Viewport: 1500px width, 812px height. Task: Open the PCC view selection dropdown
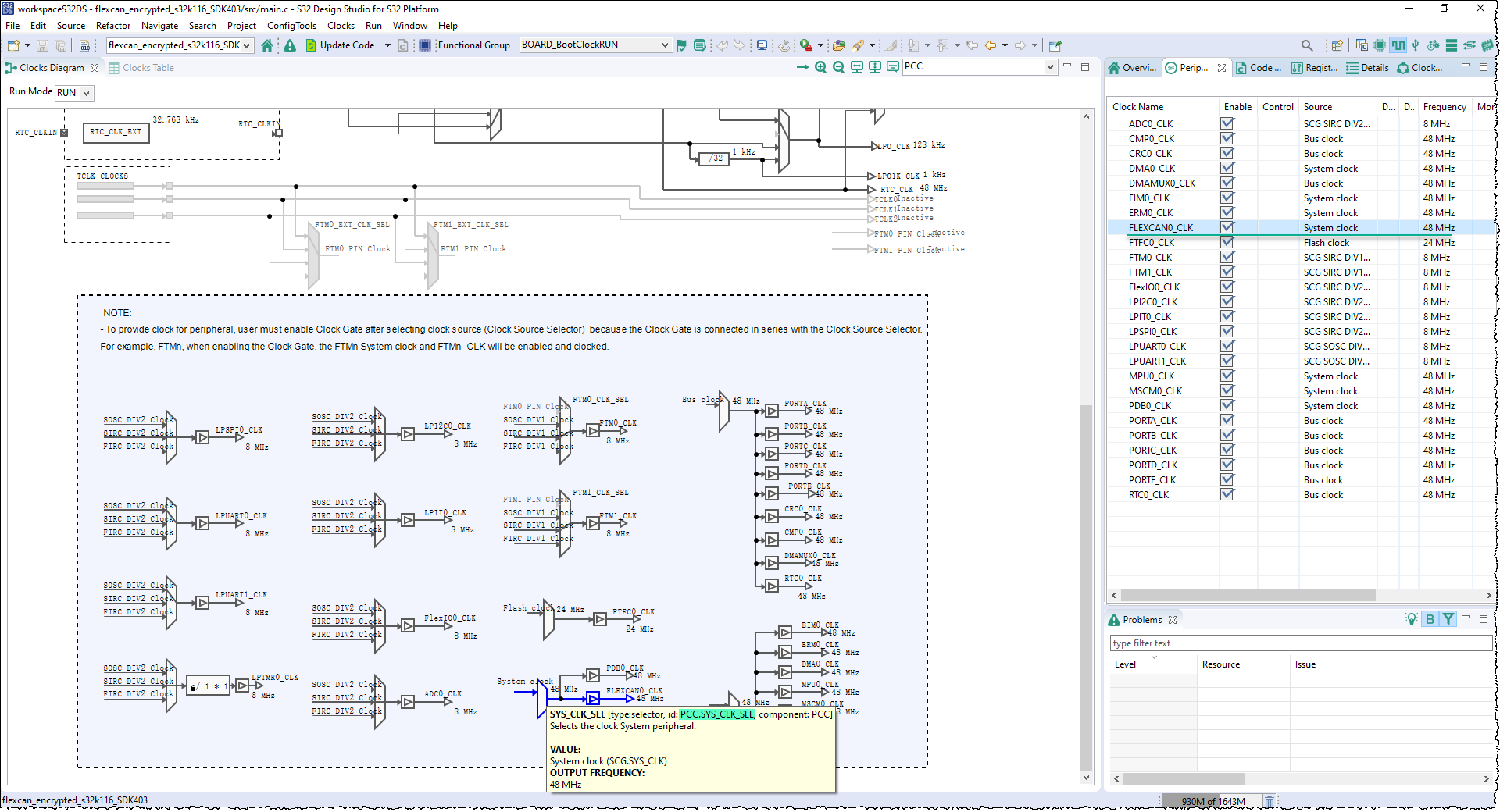point(1049,67)
